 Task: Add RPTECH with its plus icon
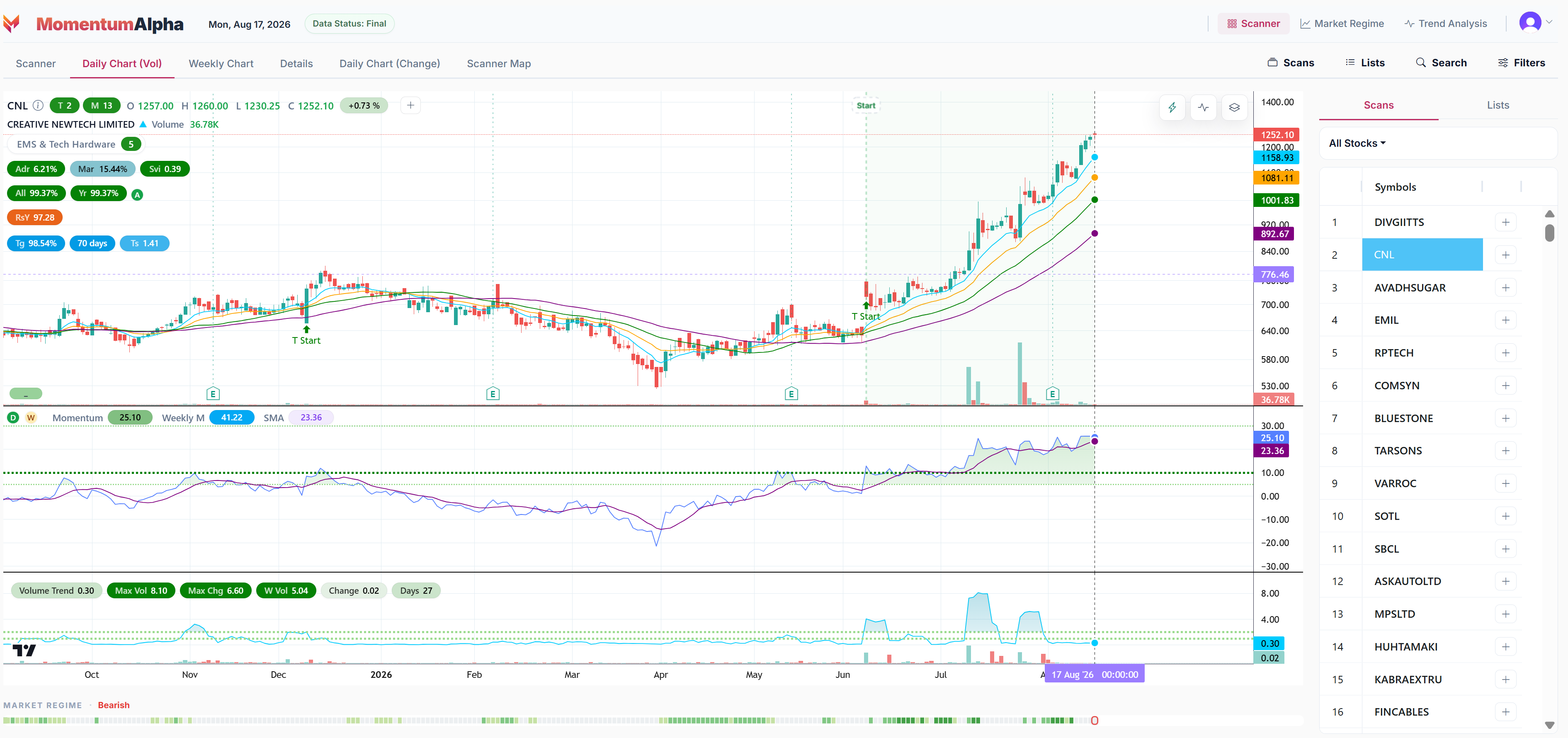click(1505, 353)
